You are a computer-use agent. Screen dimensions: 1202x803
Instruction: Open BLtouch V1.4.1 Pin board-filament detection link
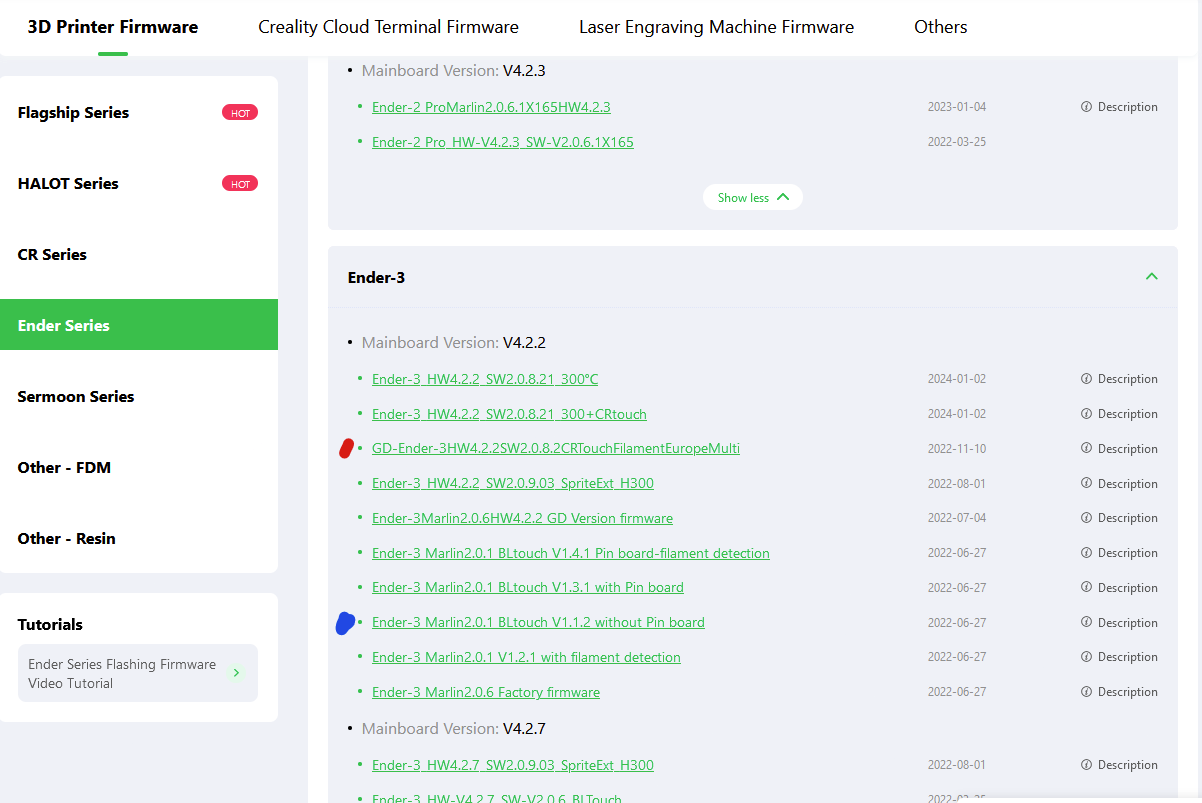click(571, 553)
